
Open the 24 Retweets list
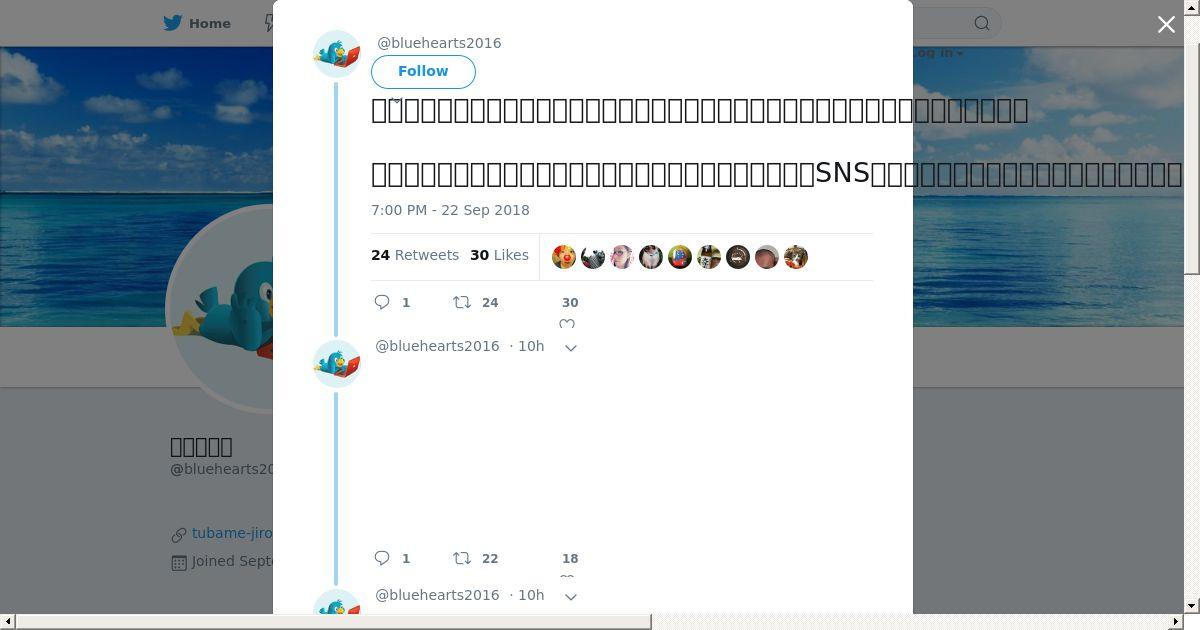415,255
